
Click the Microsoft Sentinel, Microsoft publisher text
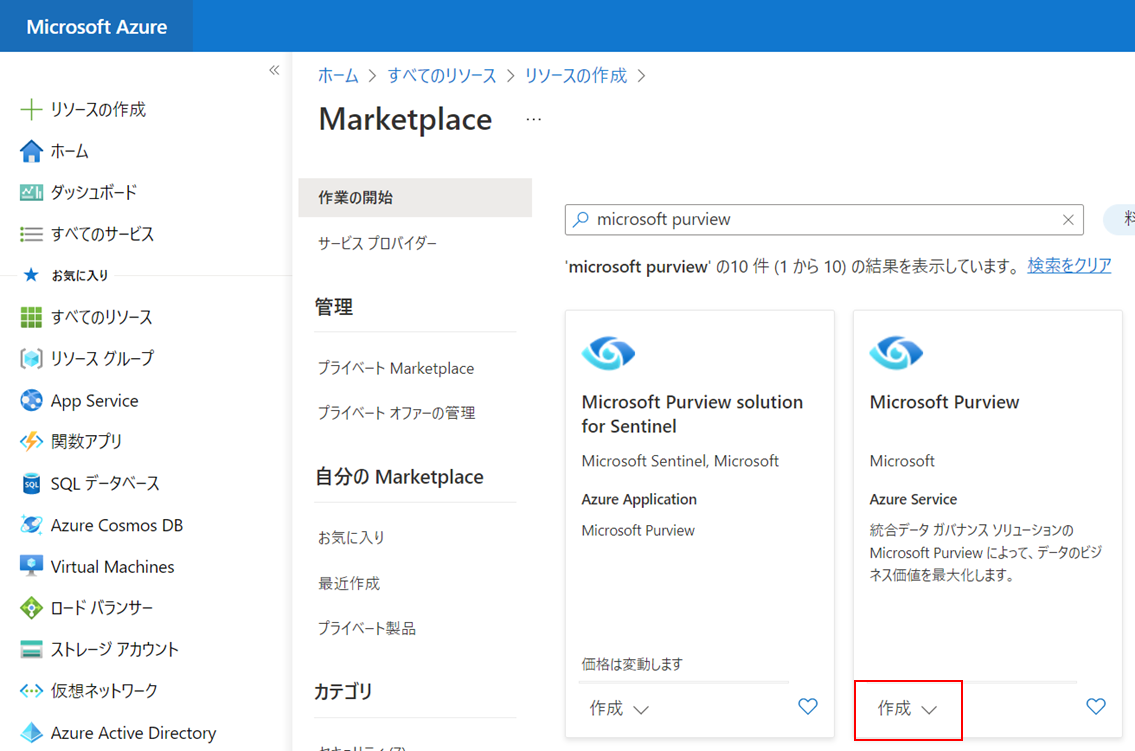680,461
